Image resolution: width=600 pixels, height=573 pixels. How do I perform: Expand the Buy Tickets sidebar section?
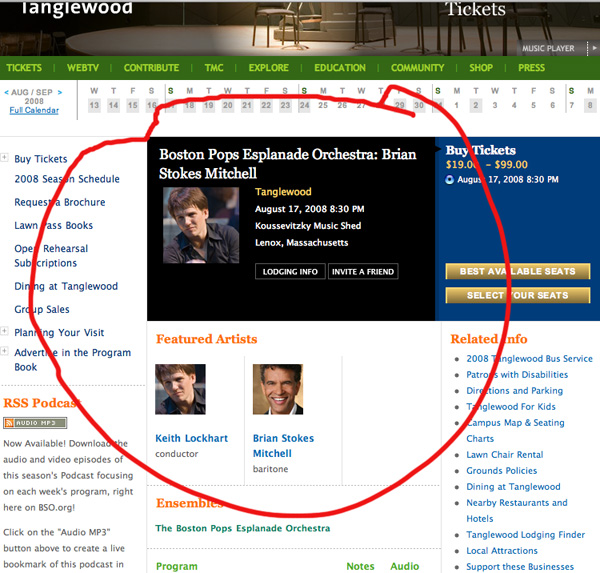pos(4,157)
